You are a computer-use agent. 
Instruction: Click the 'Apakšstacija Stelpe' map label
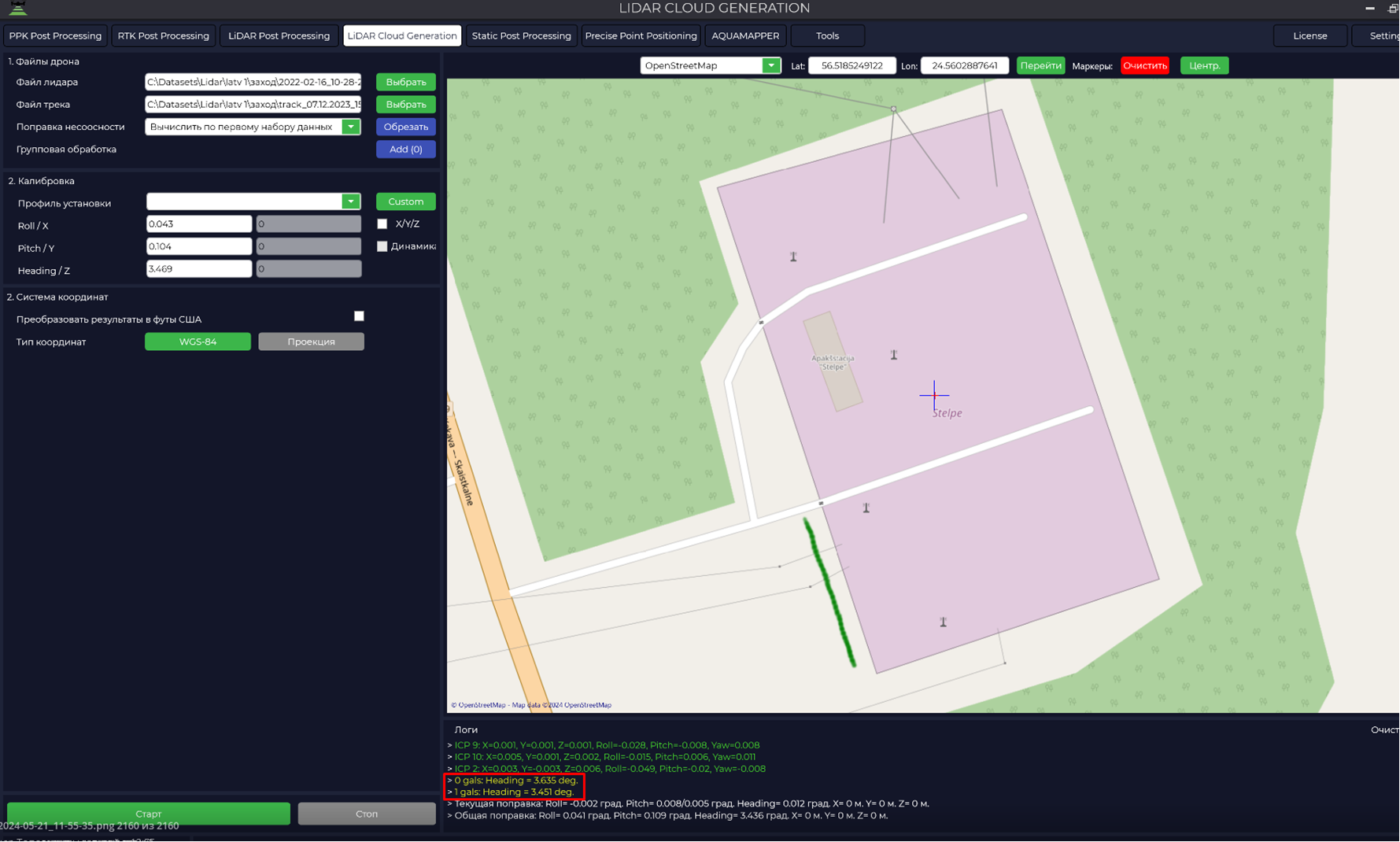point(833,362)
